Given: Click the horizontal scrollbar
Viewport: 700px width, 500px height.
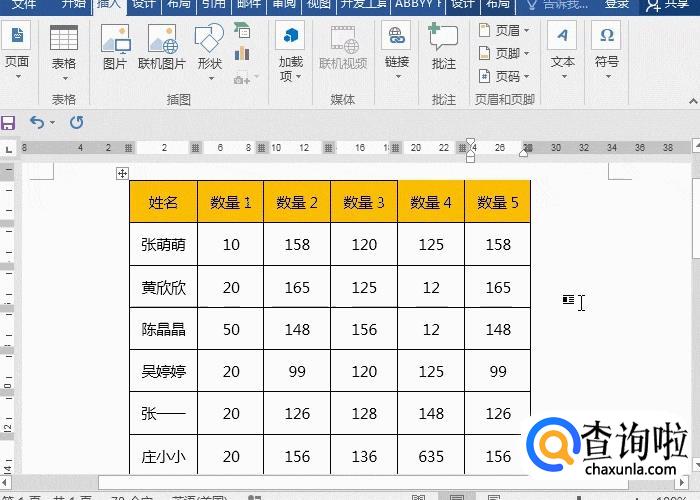Looking at the screenshot, I should 362,482.
